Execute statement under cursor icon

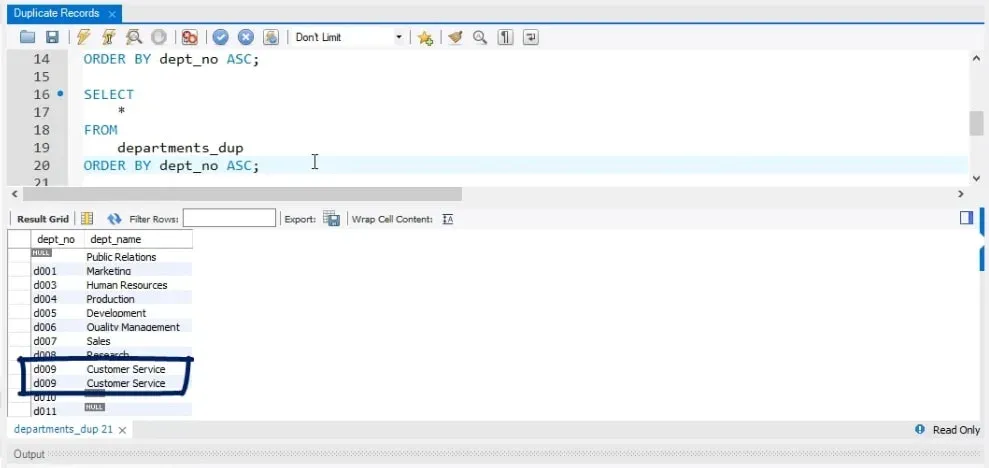108,37
